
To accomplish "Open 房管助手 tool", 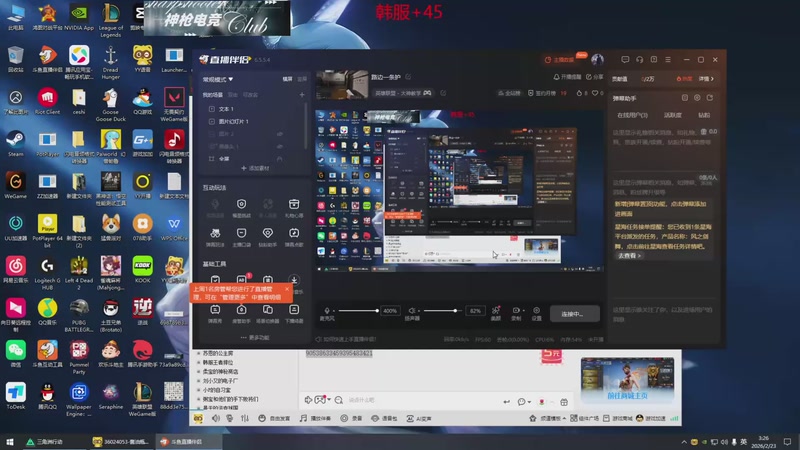I will coord(241,313).
